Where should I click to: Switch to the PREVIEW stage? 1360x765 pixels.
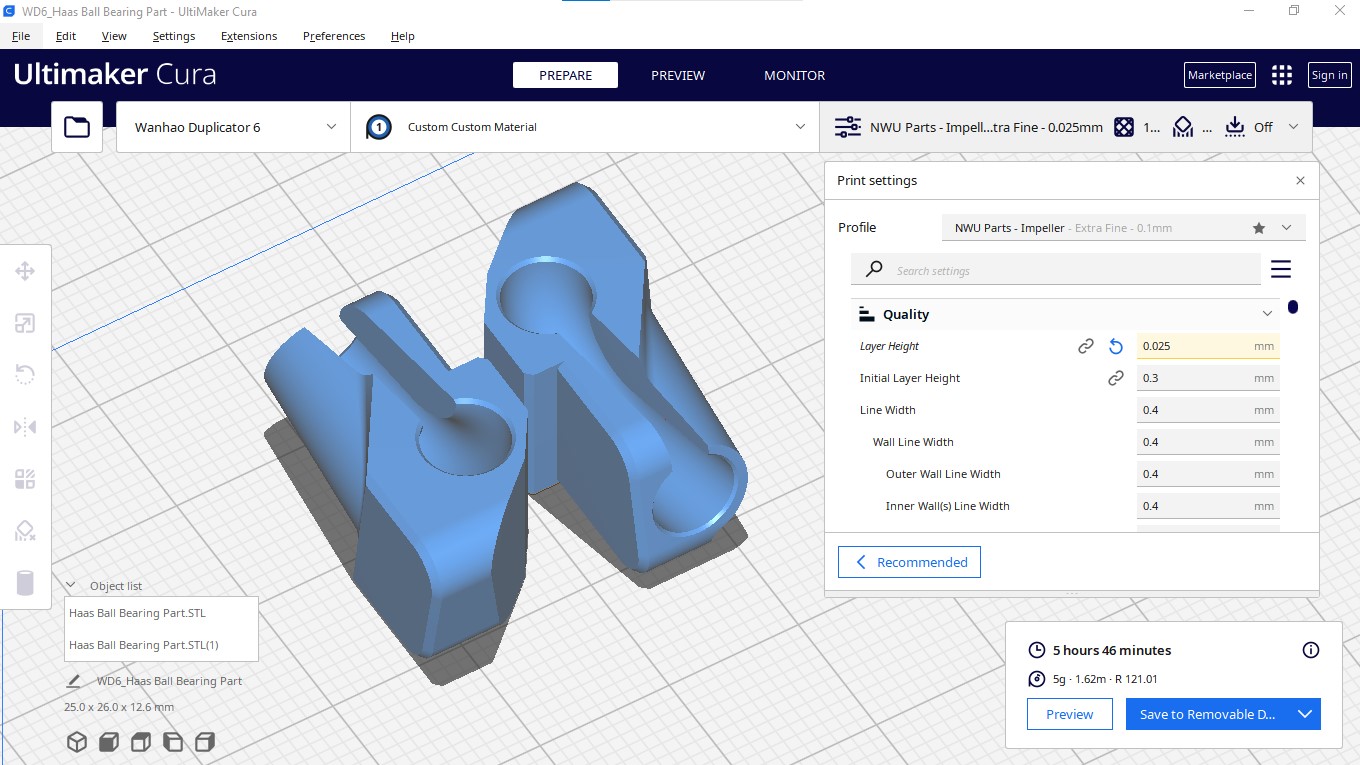click(x=678, y=75)
